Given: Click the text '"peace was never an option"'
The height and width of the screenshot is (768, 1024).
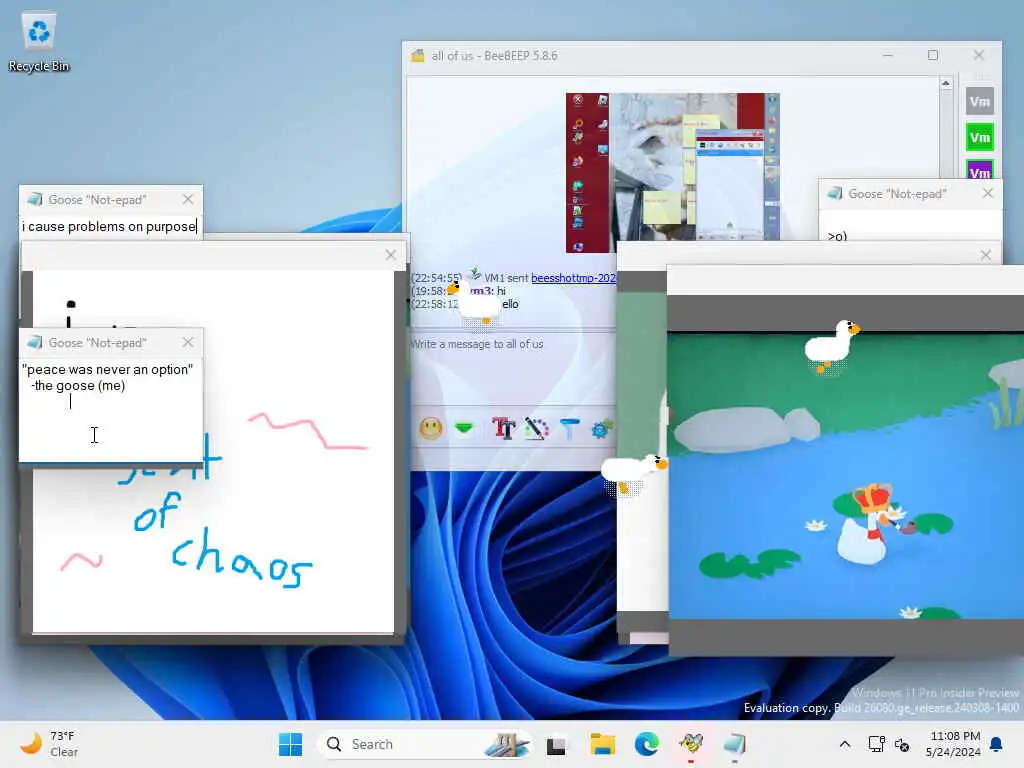Looking at the screenshot, I should (x=108, y=370).
